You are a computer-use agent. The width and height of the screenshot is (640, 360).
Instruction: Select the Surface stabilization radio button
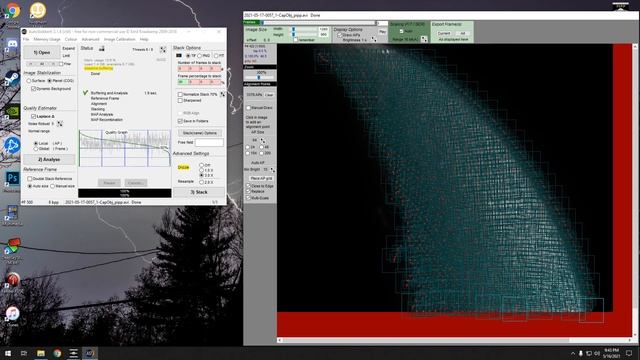click(29, 81)
